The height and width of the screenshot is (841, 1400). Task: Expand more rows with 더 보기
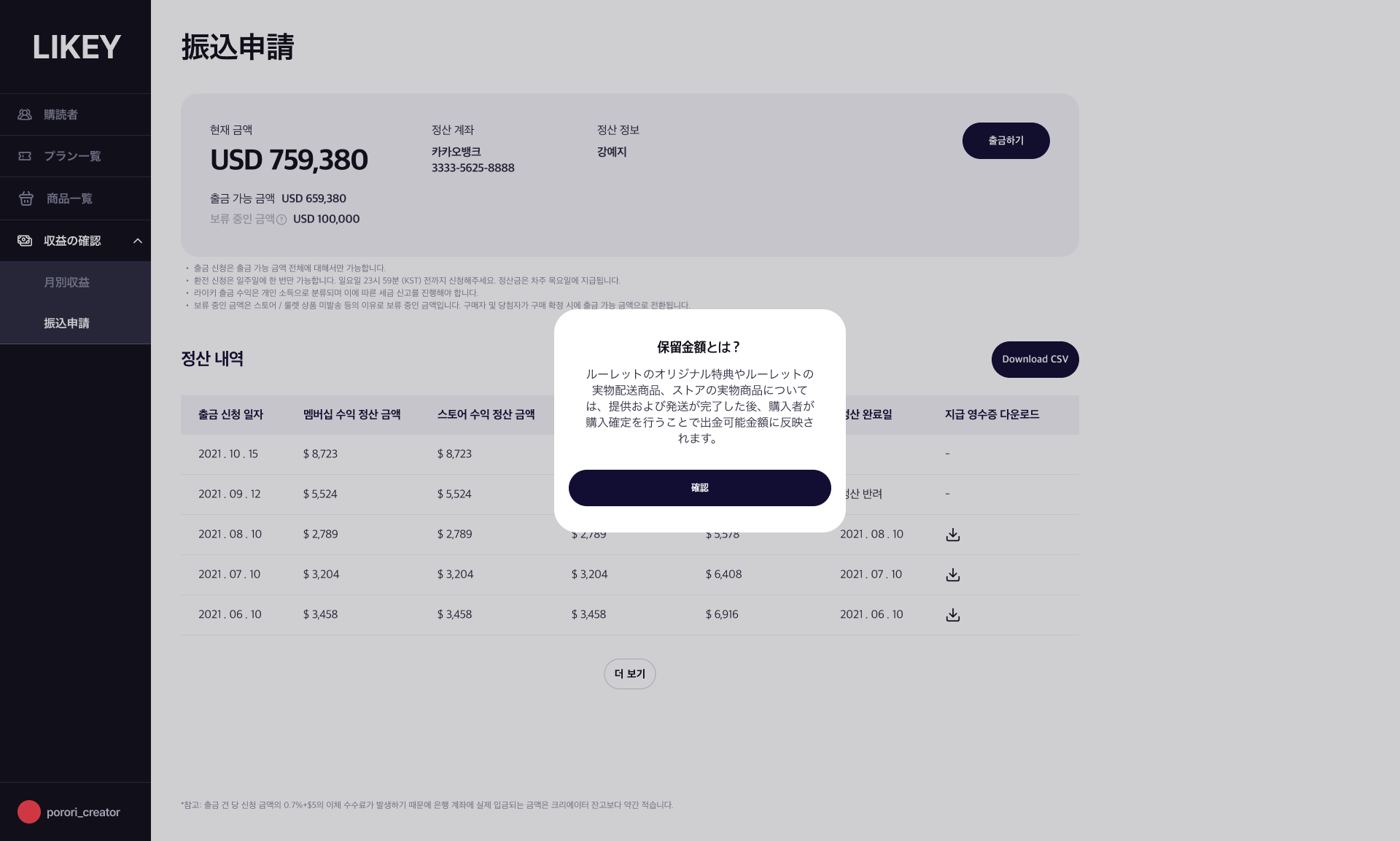(x=629, y=674)
